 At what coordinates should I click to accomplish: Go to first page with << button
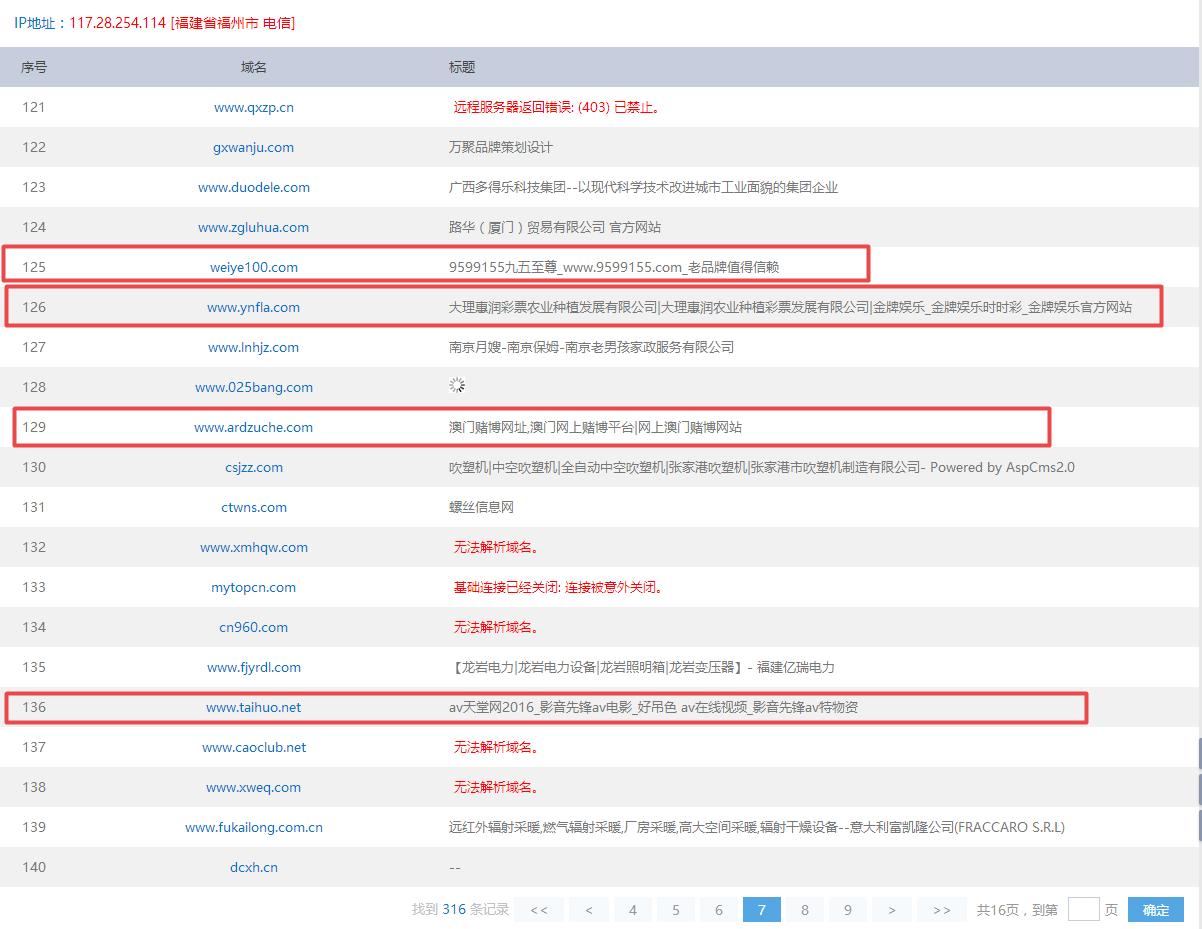pyautogui.click(x=539, y=909)
